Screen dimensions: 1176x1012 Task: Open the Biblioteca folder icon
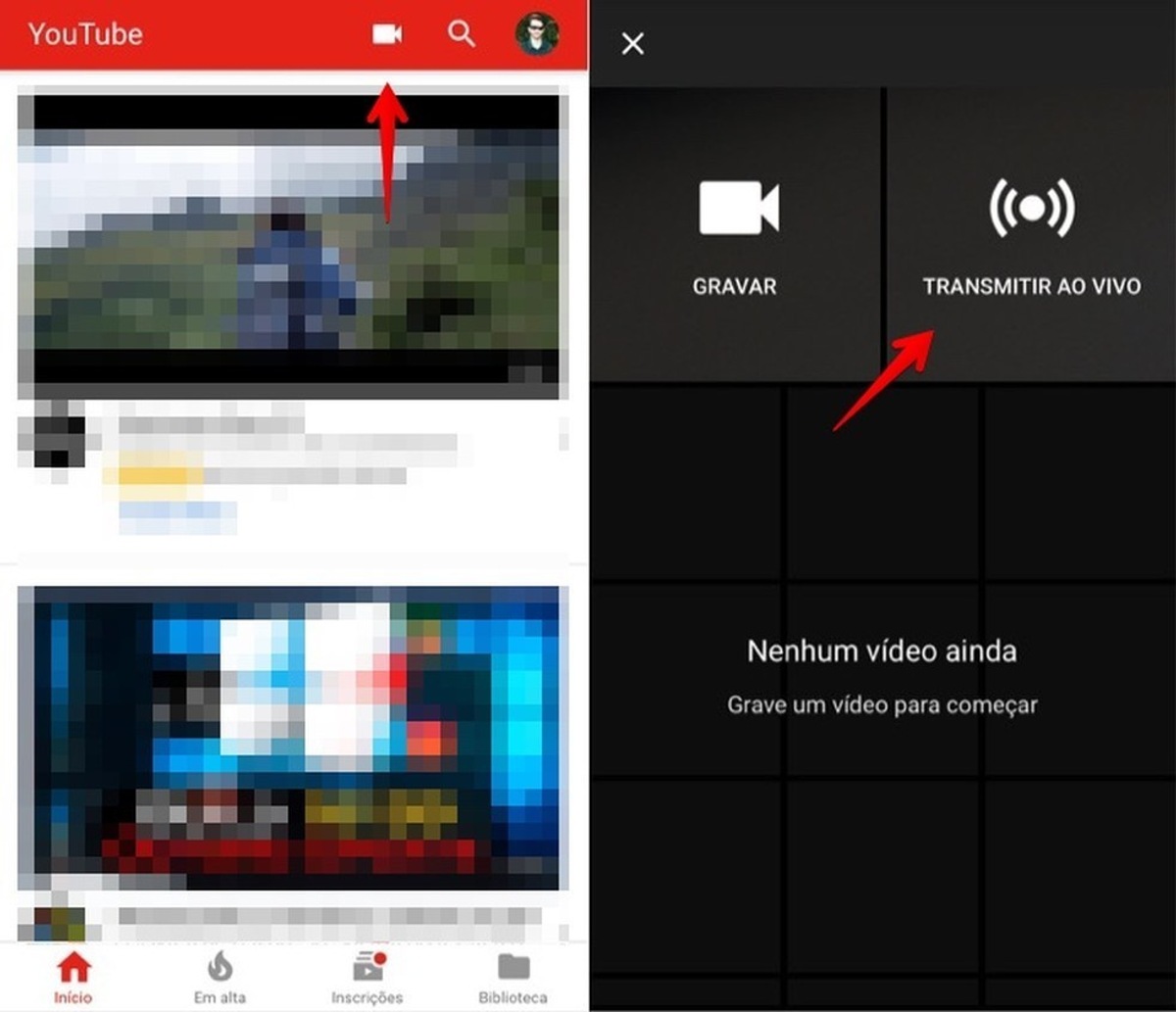(x=514, y=967)
